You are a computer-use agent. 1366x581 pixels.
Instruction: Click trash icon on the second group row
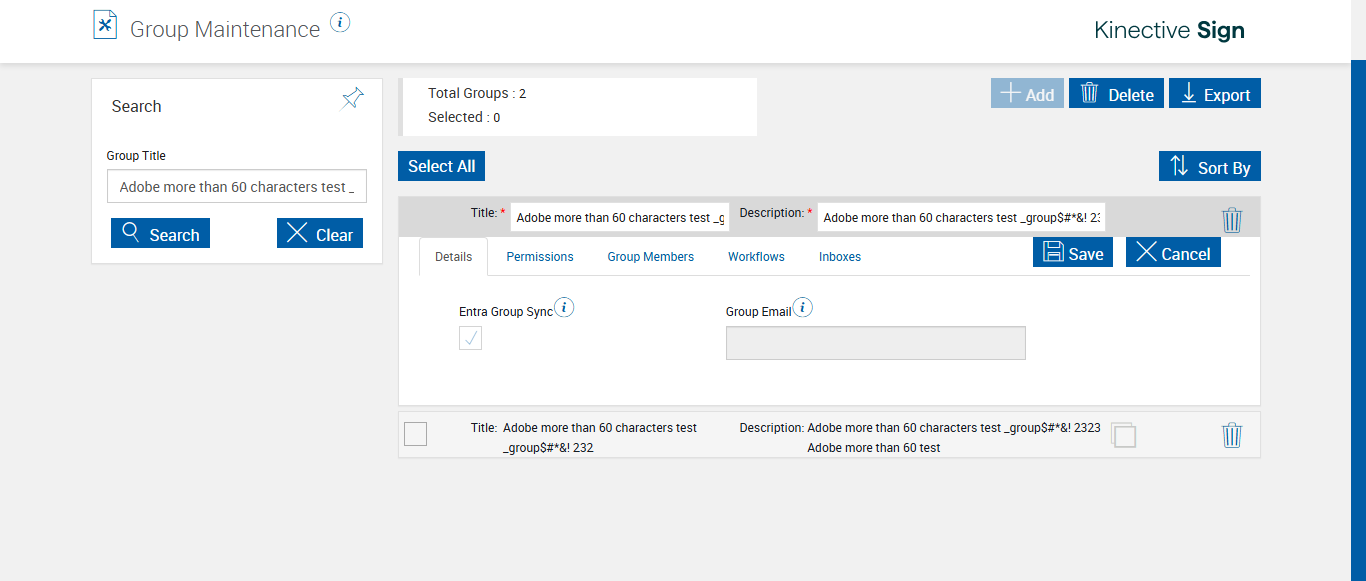1232,435
